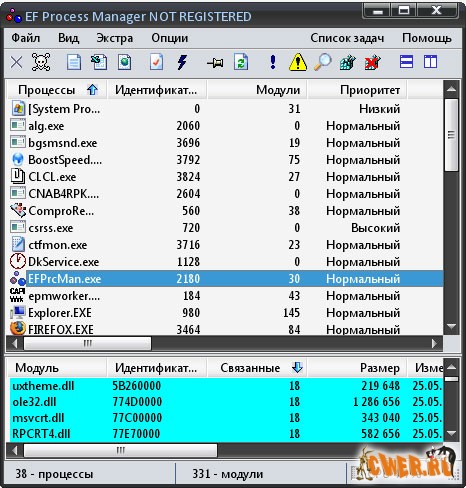Open the Вид menu

(x=68, y=38)
